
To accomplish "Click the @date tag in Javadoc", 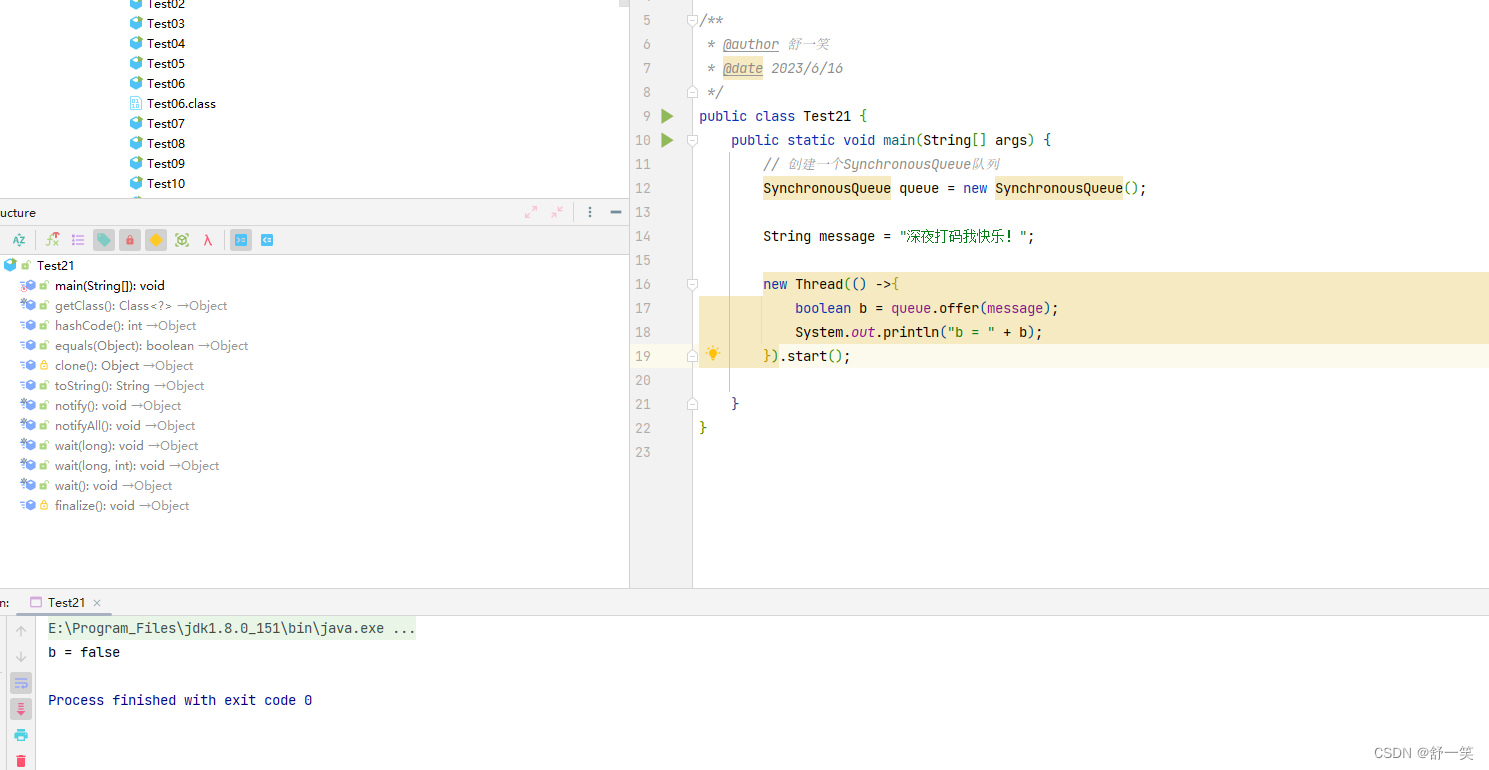I will point(743,68).
